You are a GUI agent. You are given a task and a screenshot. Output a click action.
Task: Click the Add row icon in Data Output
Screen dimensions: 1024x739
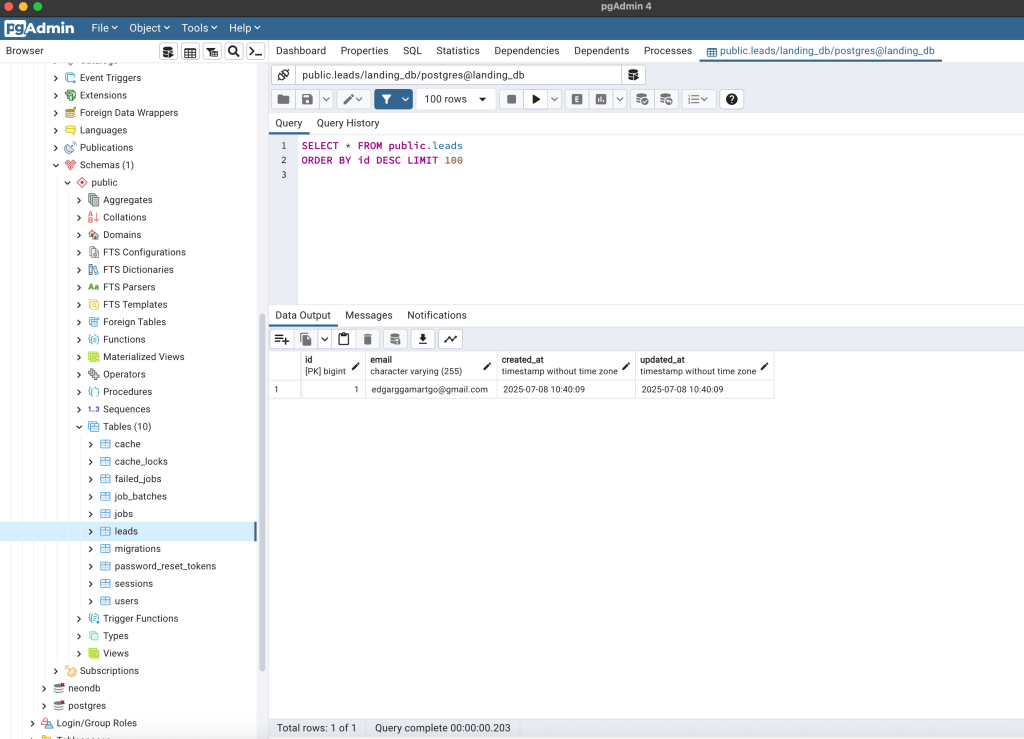click(282, 339)
